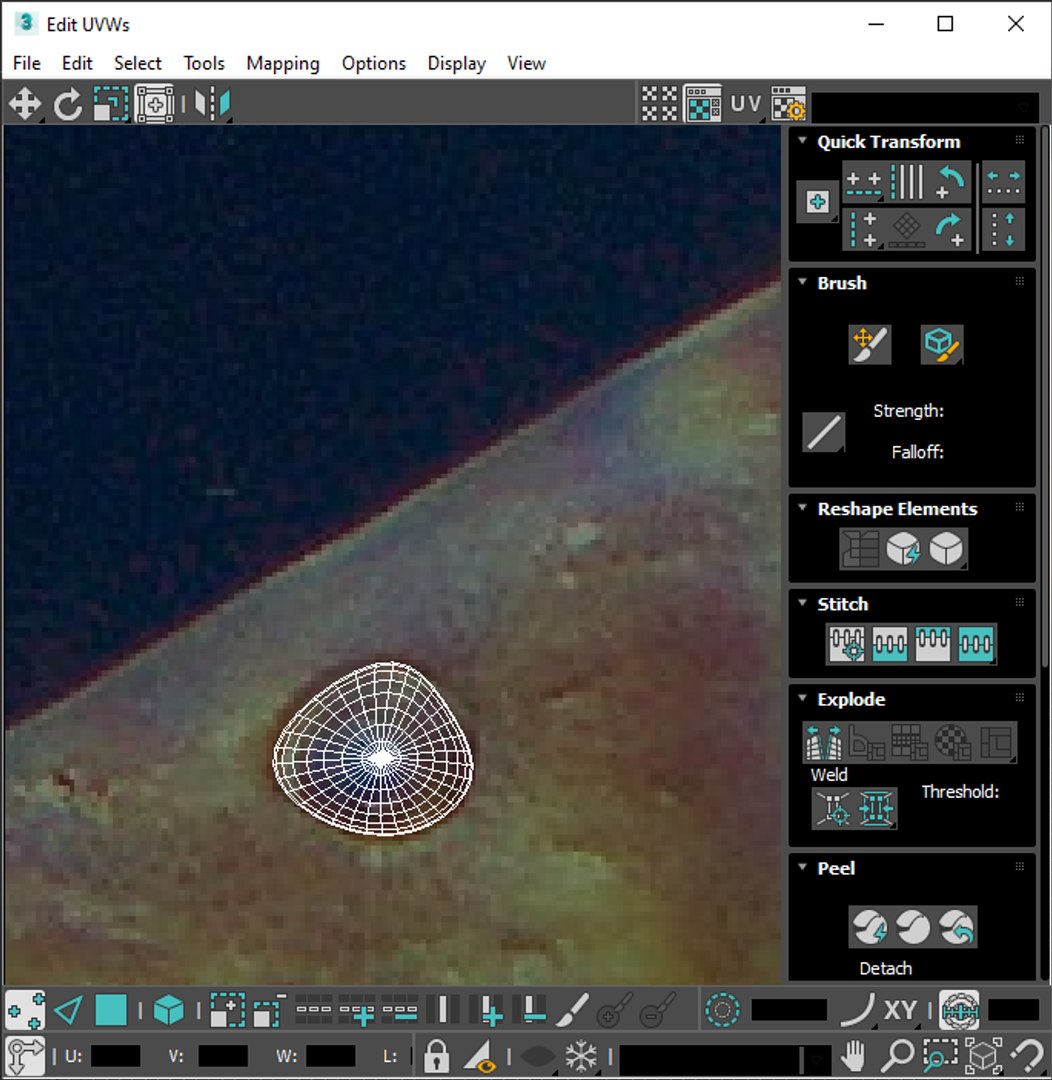Select the Freeform Mode tool
The image size is (1052, 1080).
(154, 104)
